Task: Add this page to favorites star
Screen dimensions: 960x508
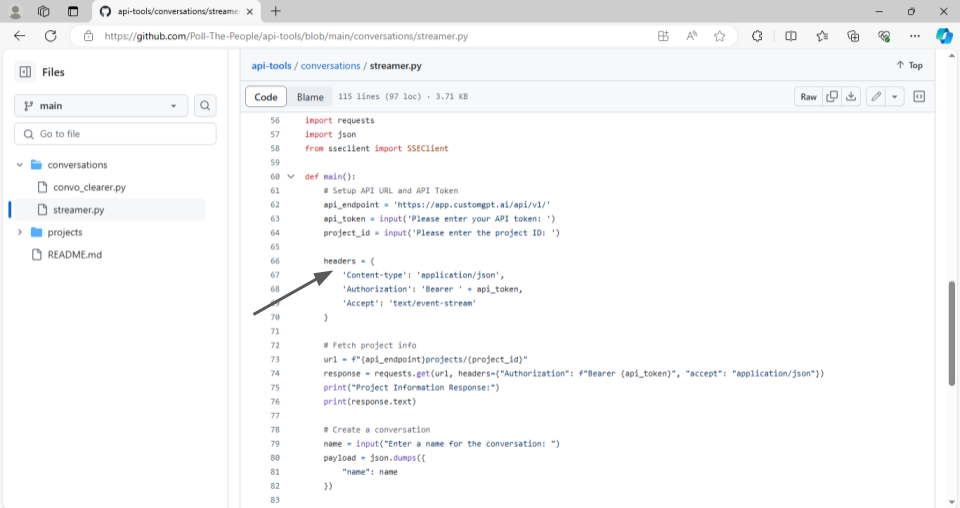Action: (719, 36)
